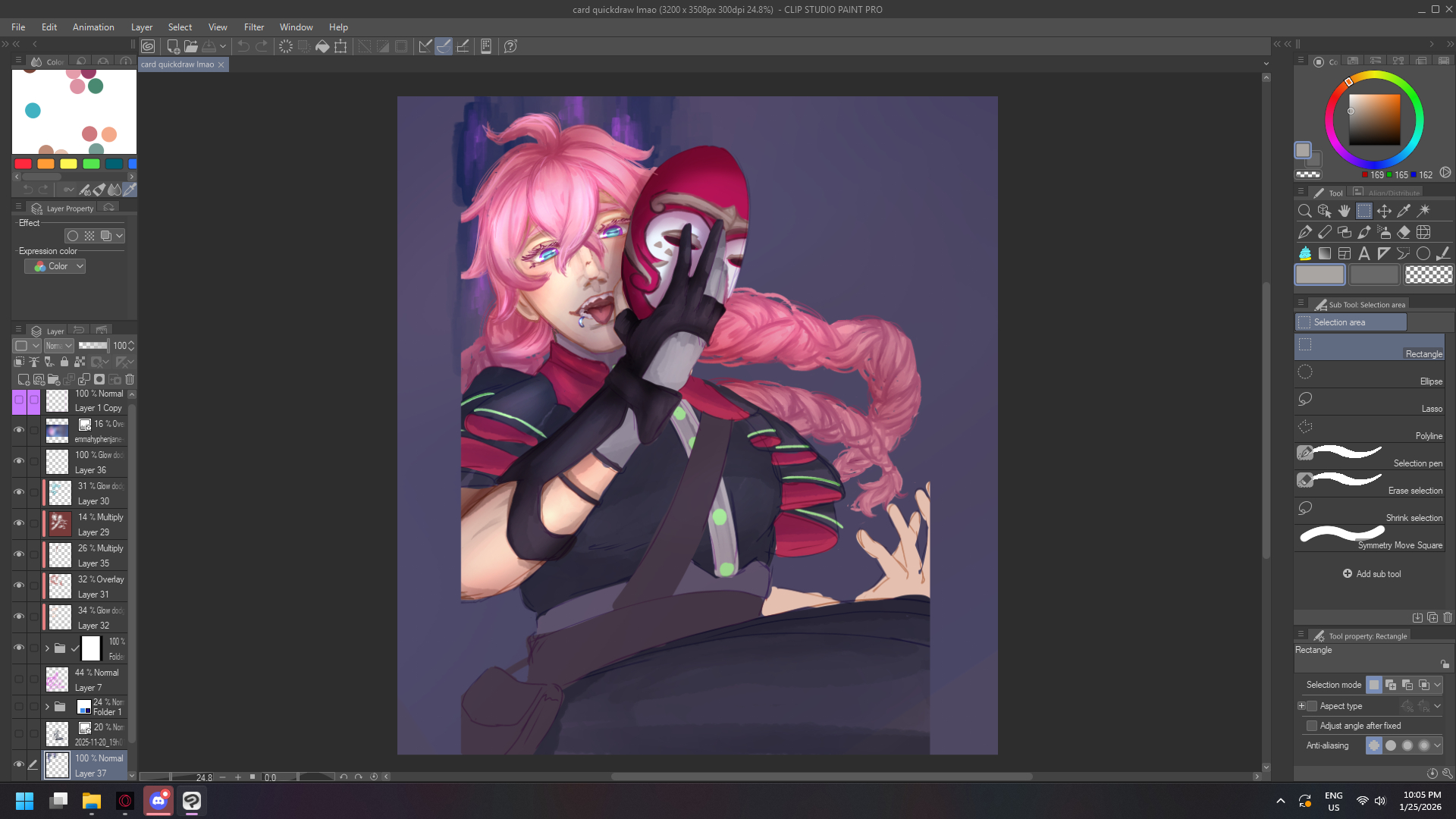
Task: Open the Expression color dropdown
Action: click(x=55, y=266)
